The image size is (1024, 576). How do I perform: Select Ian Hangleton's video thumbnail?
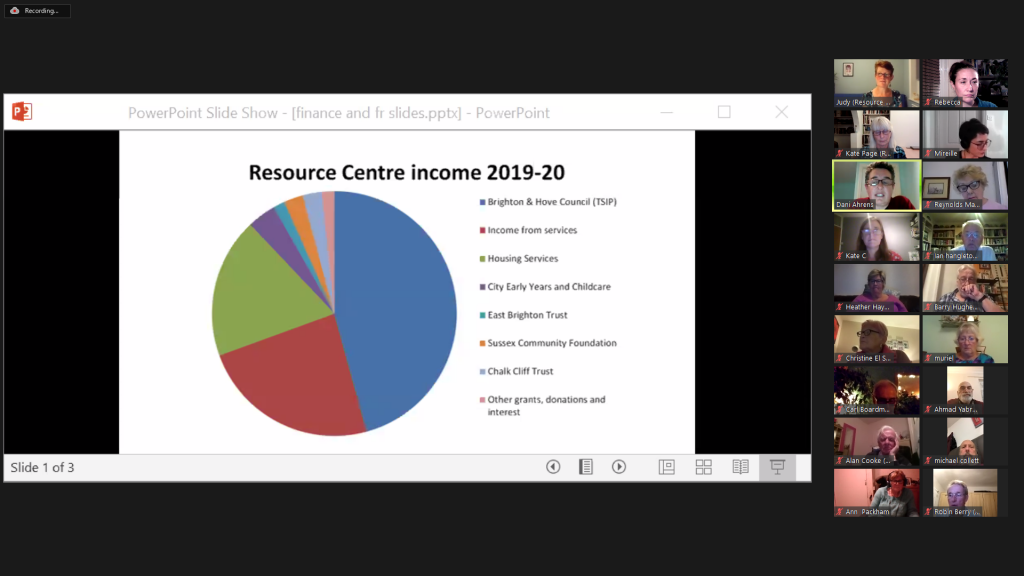pyautogui.click(x=965, y=236)
